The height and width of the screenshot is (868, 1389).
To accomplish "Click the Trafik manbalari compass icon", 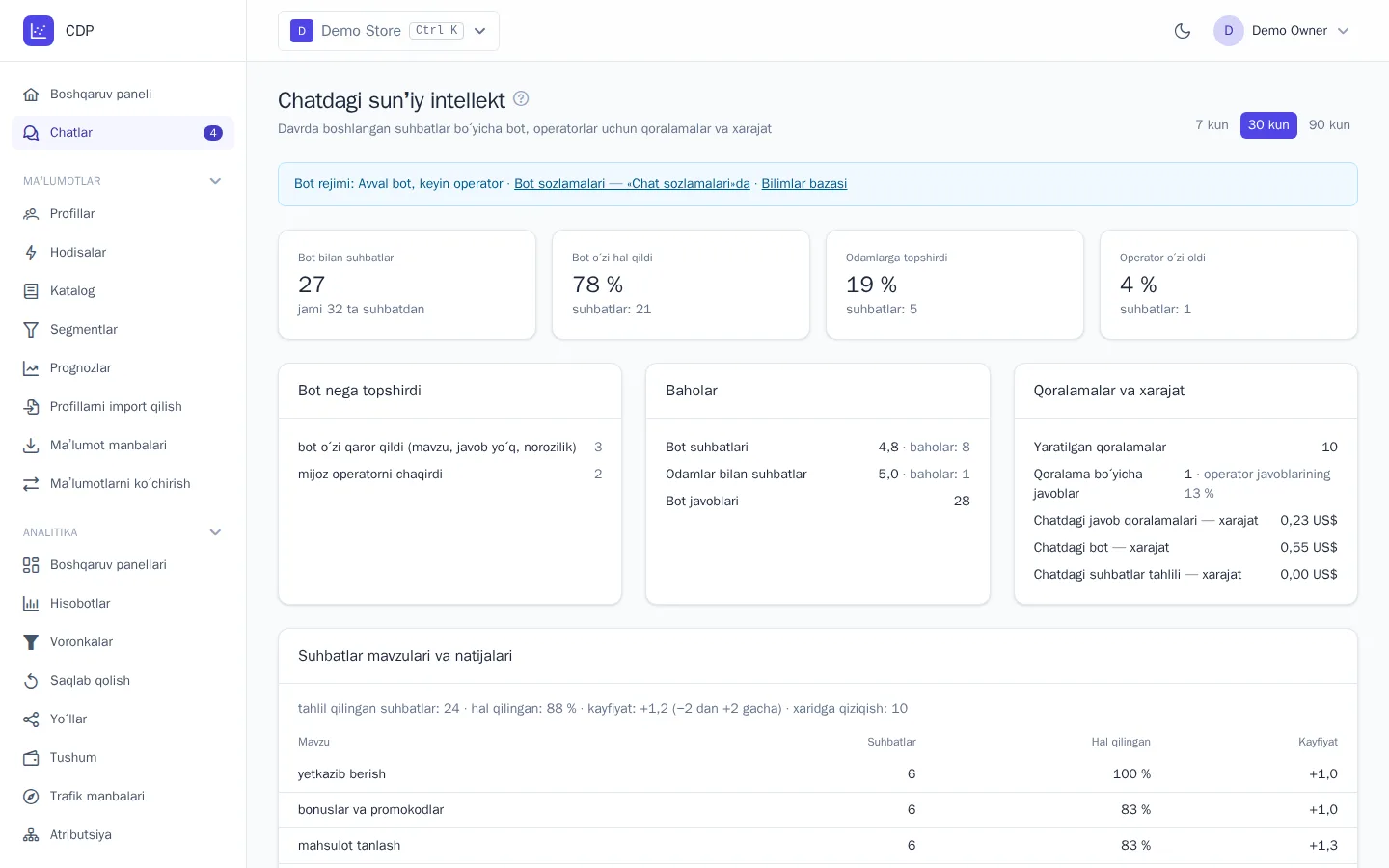I will point(31,797).
